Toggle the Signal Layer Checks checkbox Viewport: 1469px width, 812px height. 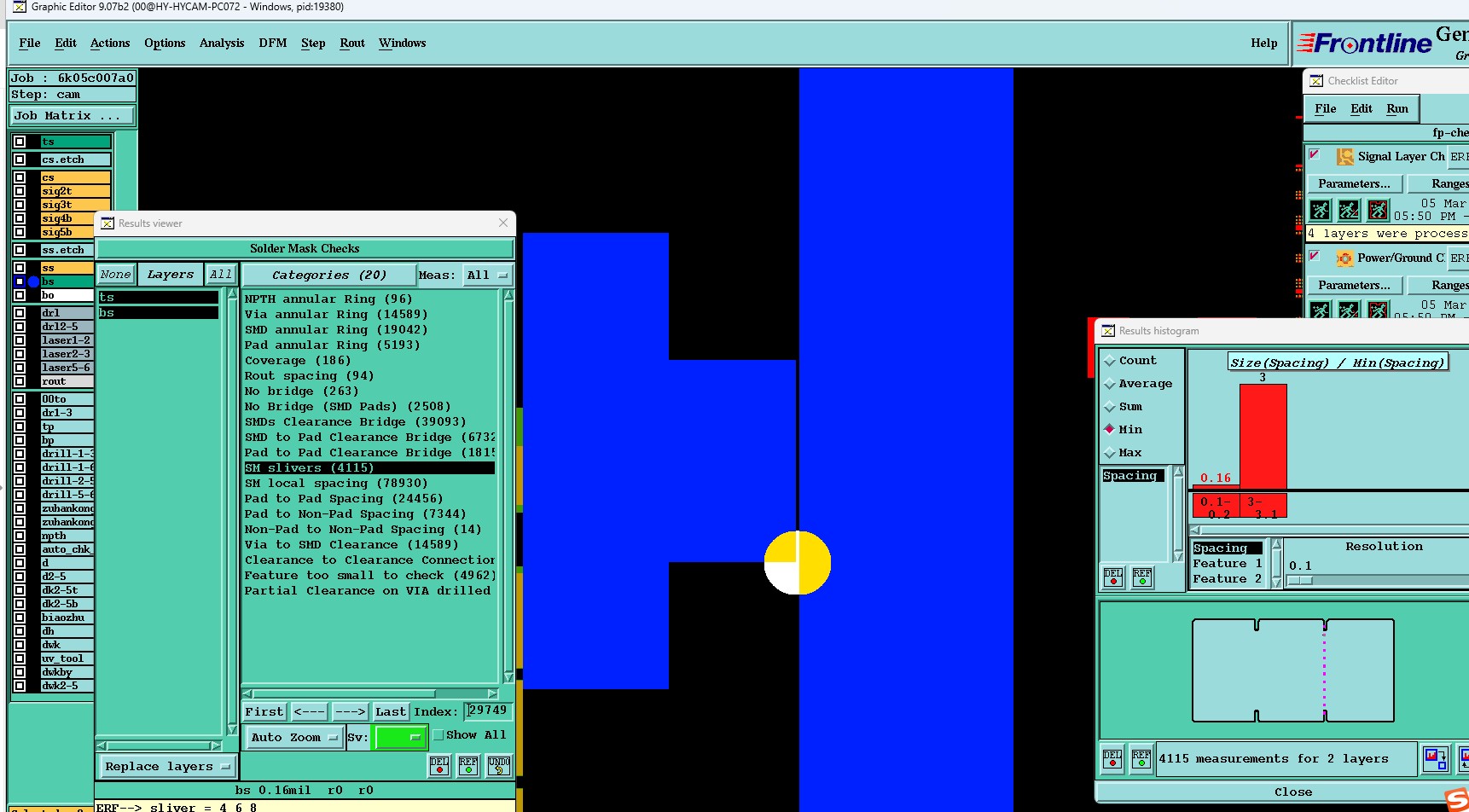1315,154
